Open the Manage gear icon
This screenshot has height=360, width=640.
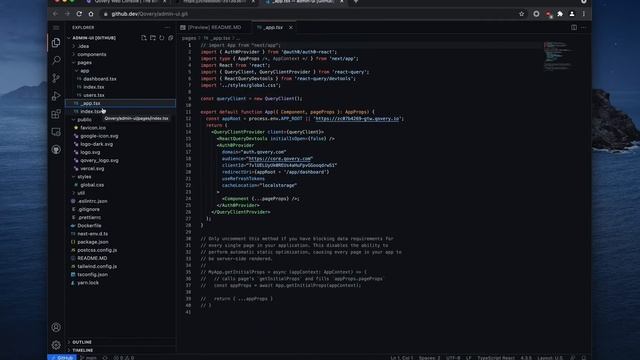coord(56,345)
